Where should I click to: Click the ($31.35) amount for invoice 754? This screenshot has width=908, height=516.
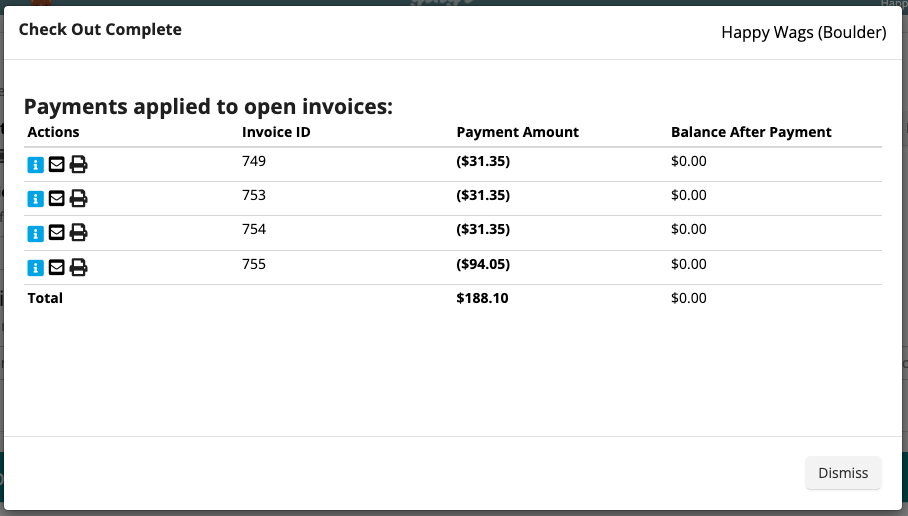[483, 229]
